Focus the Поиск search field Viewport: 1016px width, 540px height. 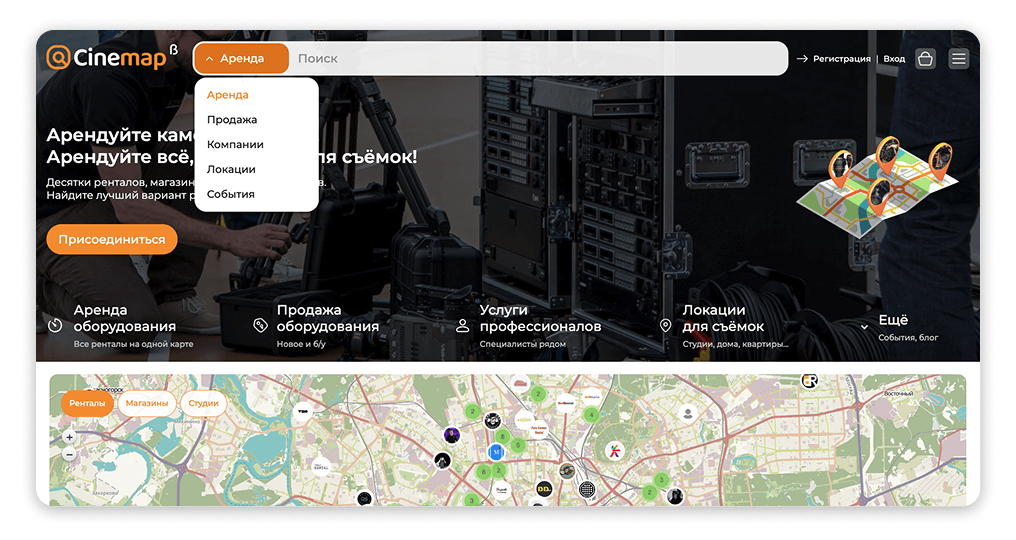pyautogui.click(x=530, y=59)
